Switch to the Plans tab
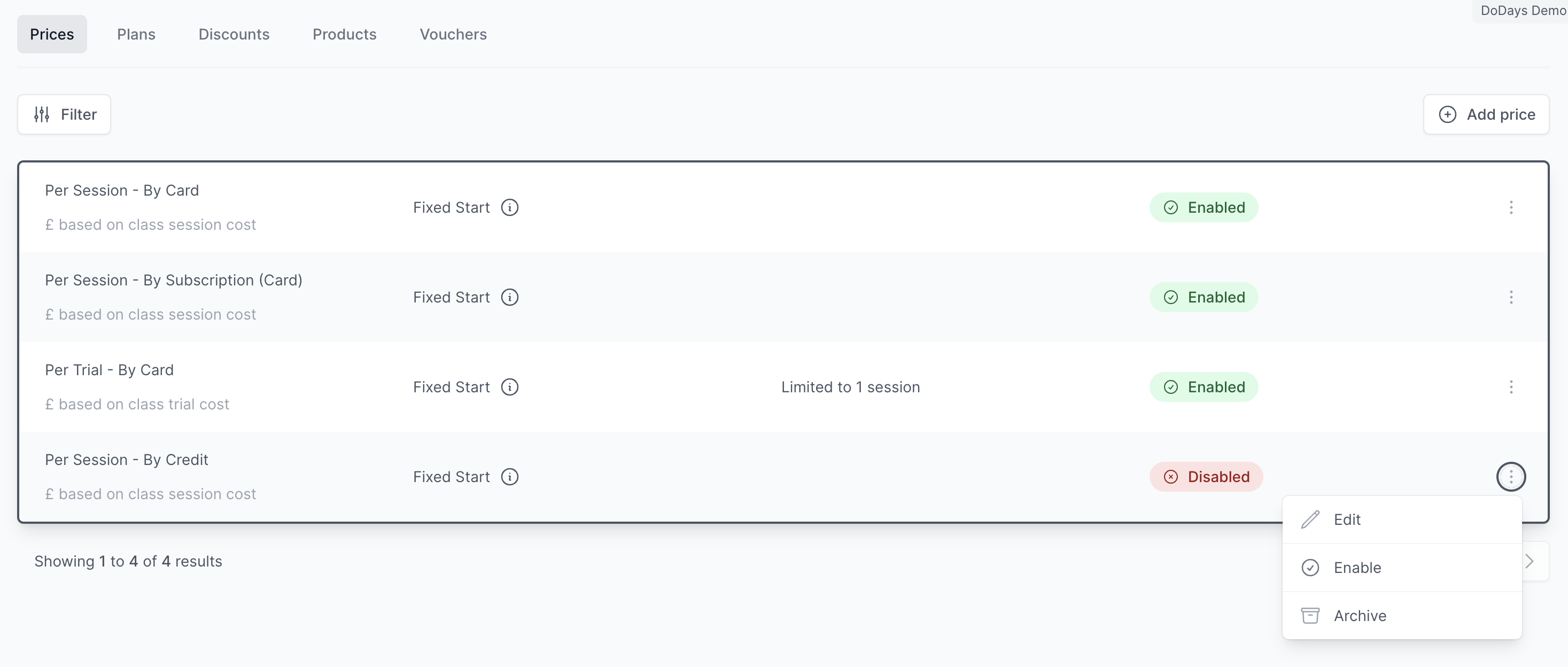1568x667 pixels. click(x=136, y=34)
